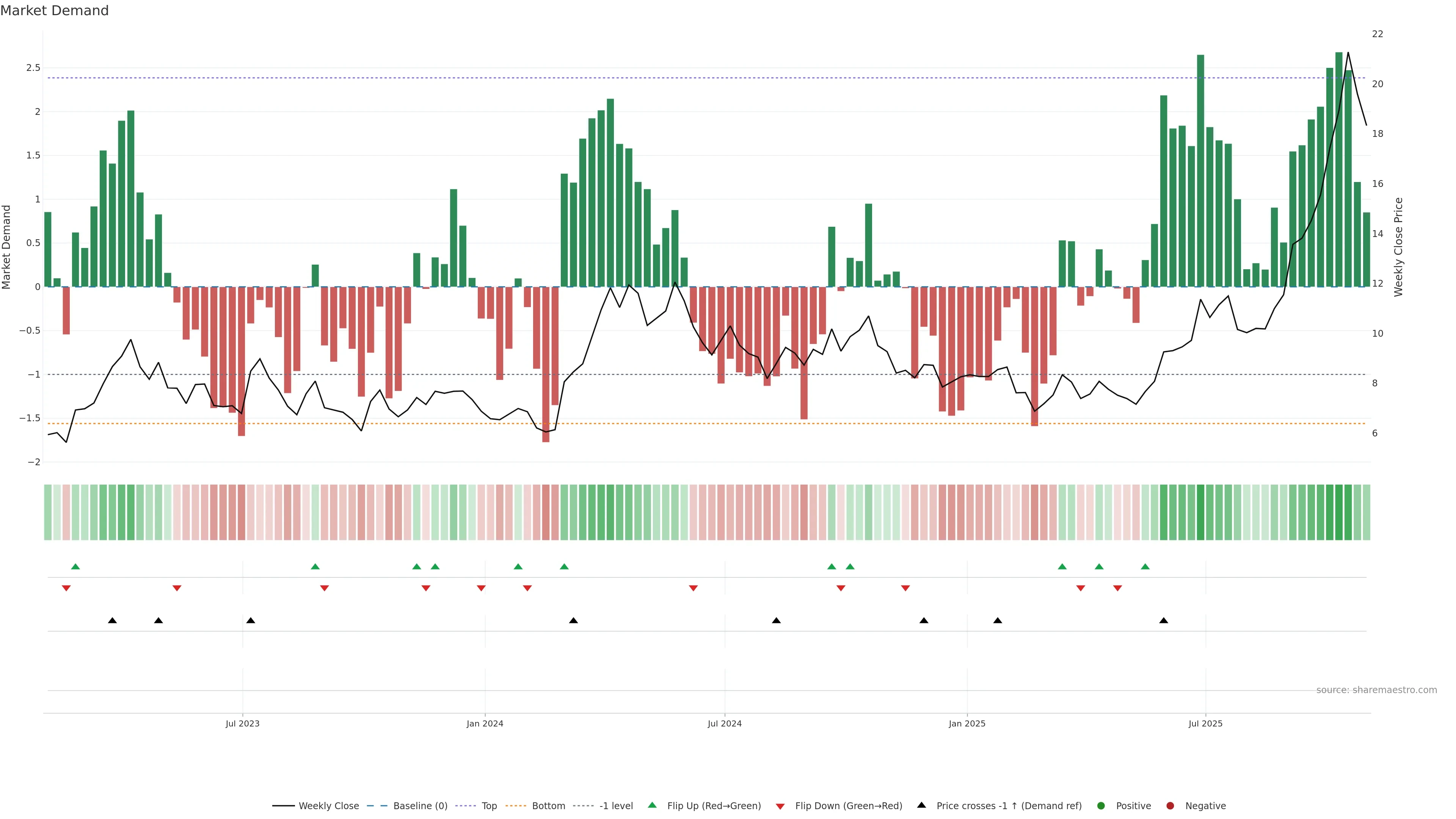
Task: Click rightmost black price-cross triangle marker
Action: pyautogui.click(x=1163, y=621)
